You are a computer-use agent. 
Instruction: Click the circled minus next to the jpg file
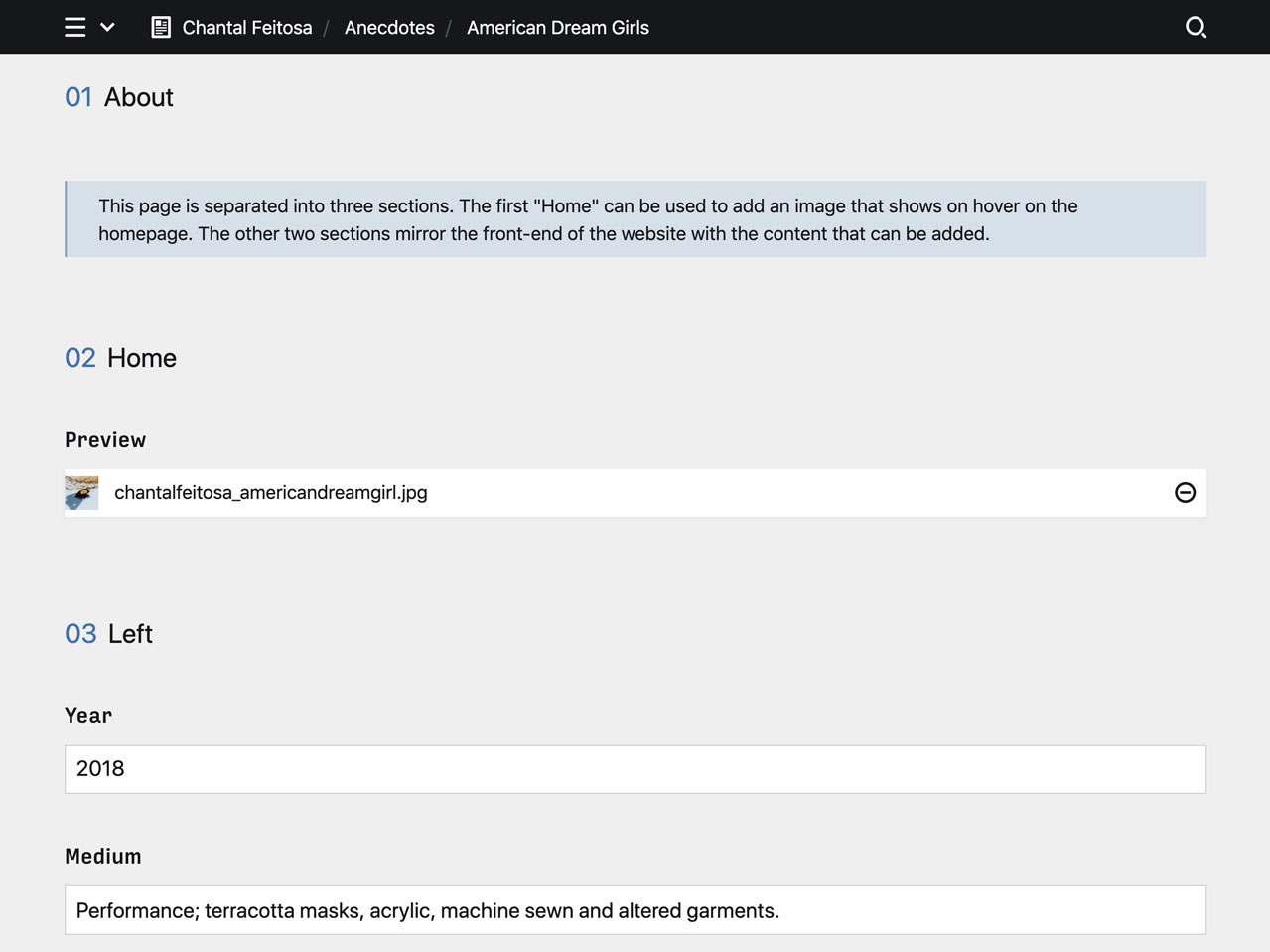(x=1185, y=492)
